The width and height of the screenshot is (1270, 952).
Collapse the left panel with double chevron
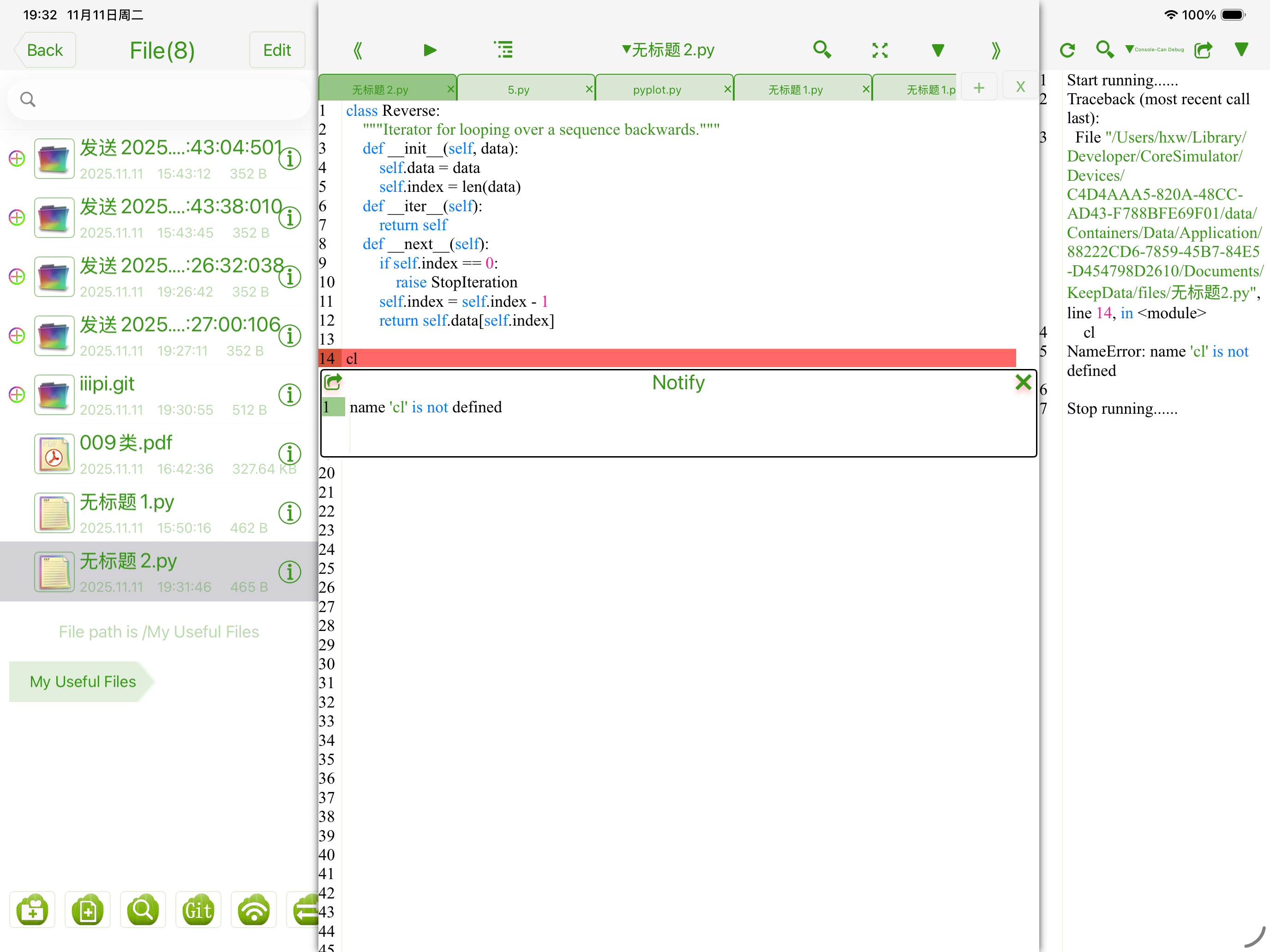(x=358, y=50)
